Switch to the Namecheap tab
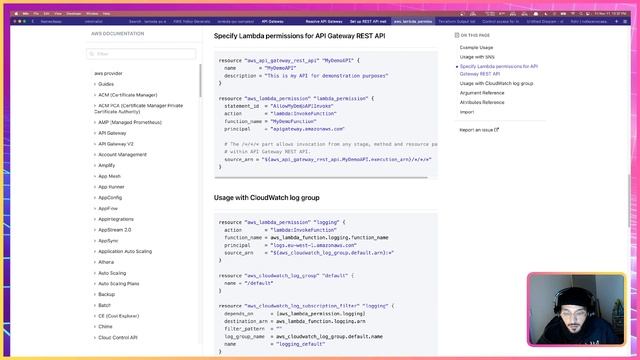The image size is (640, 360). [x=51, y=21]
